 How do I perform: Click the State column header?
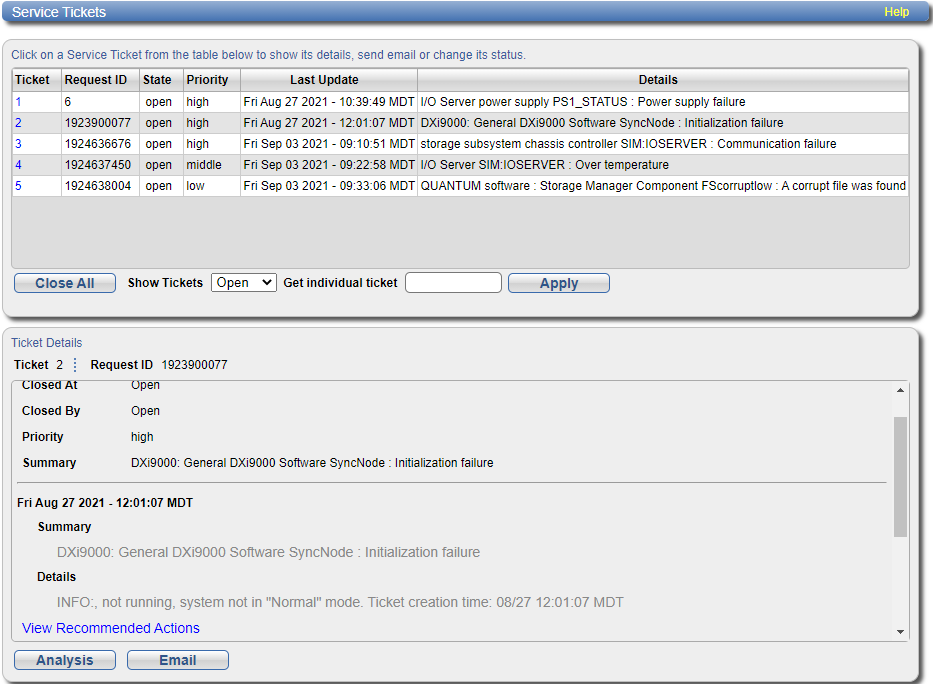(x=161, y=80)
